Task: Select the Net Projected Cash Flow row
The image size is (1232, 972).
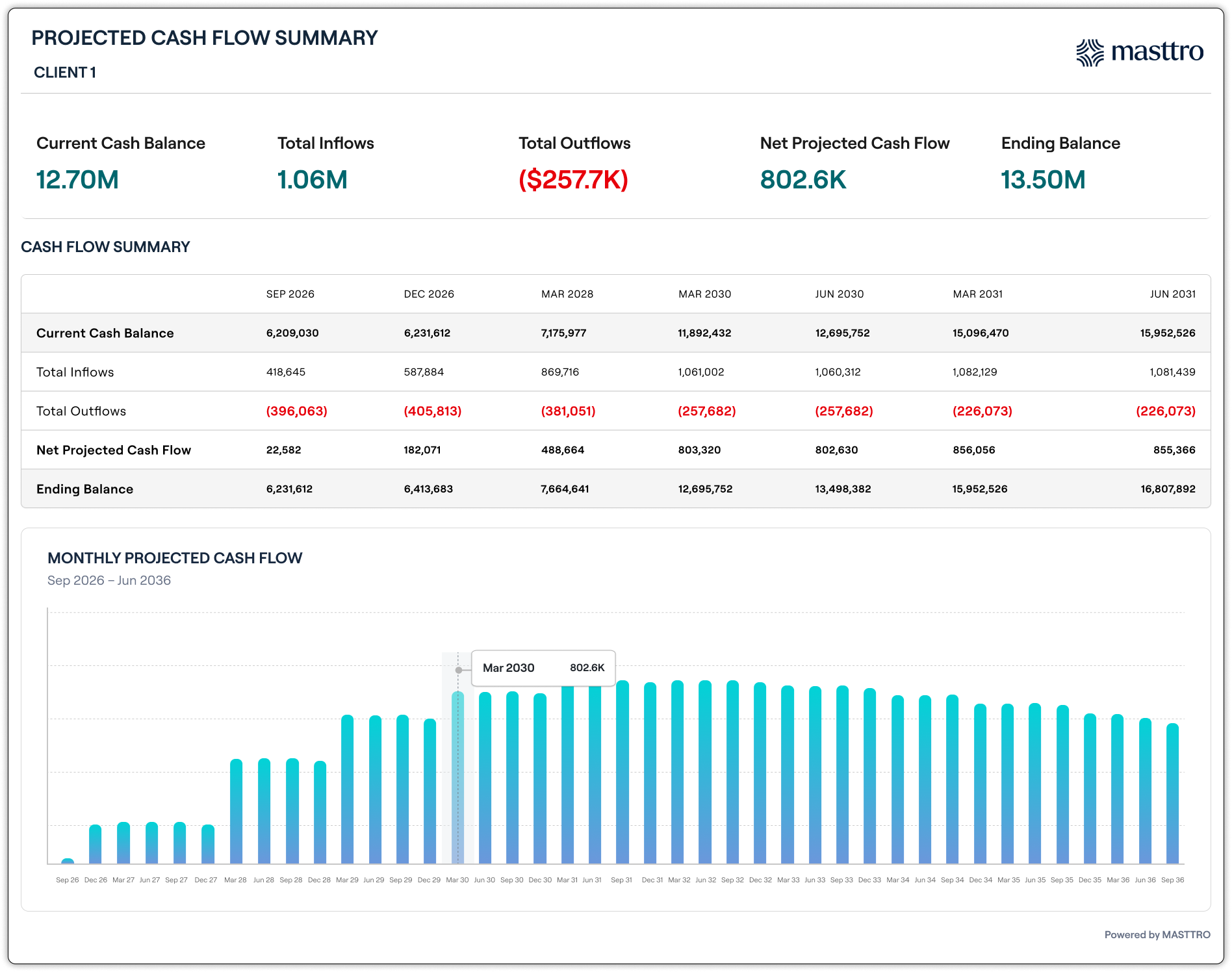Action: pos(615,450)
